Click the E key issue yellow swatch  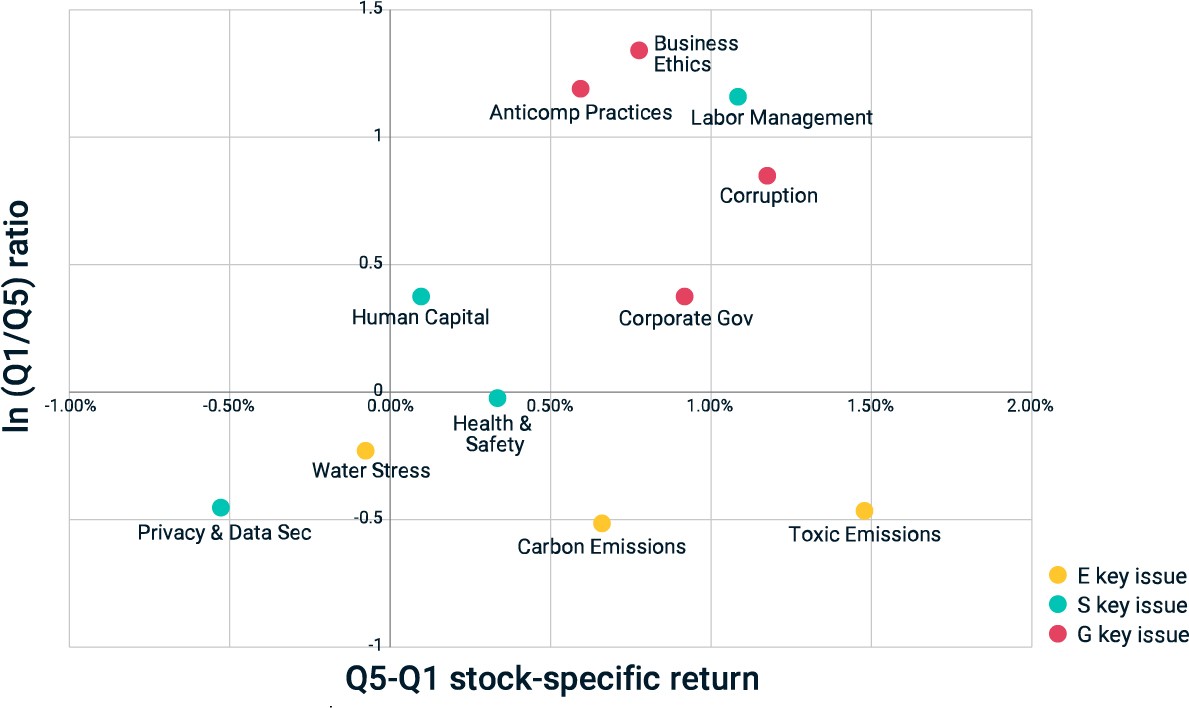click(1058, 575)
